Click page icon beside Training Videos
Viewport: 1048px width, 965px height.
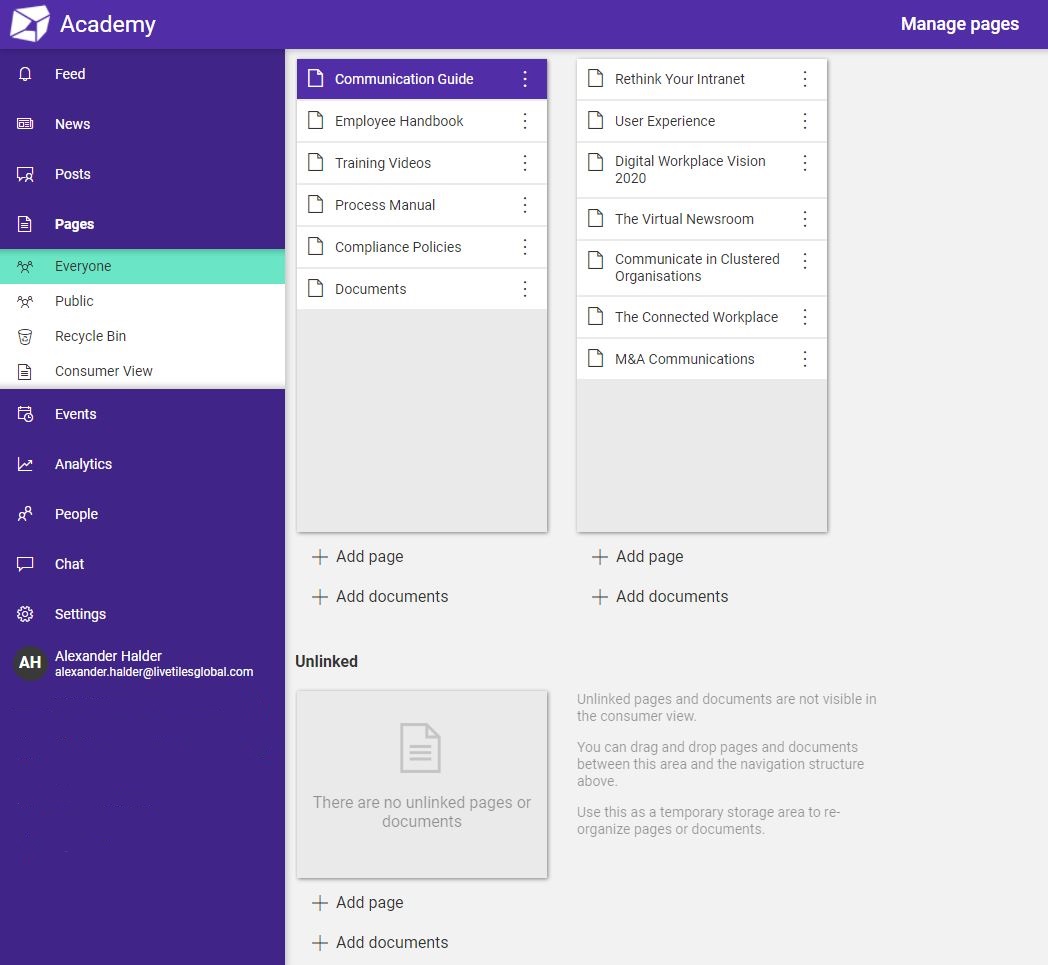point(315,162)
